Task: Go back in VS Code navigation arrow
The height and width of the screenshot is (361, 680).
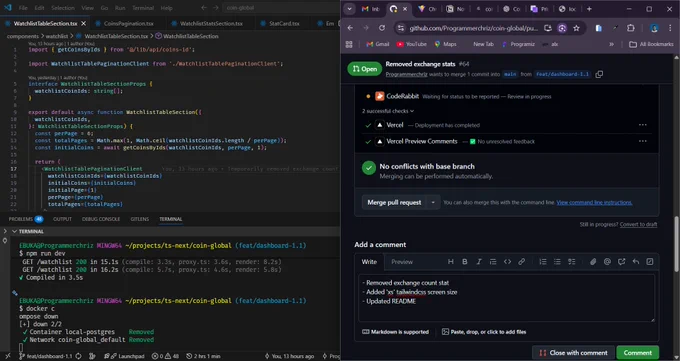Action: [x=204, y=8]
